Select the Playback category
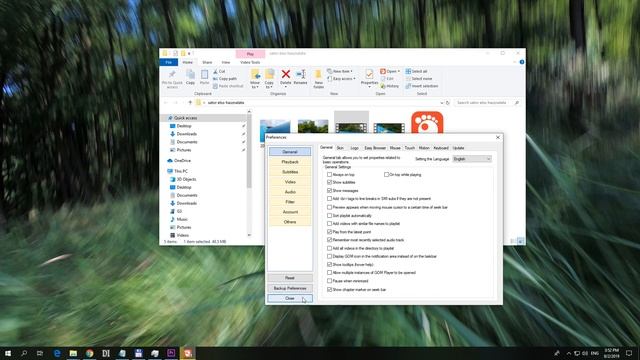 tap(290, 162)
